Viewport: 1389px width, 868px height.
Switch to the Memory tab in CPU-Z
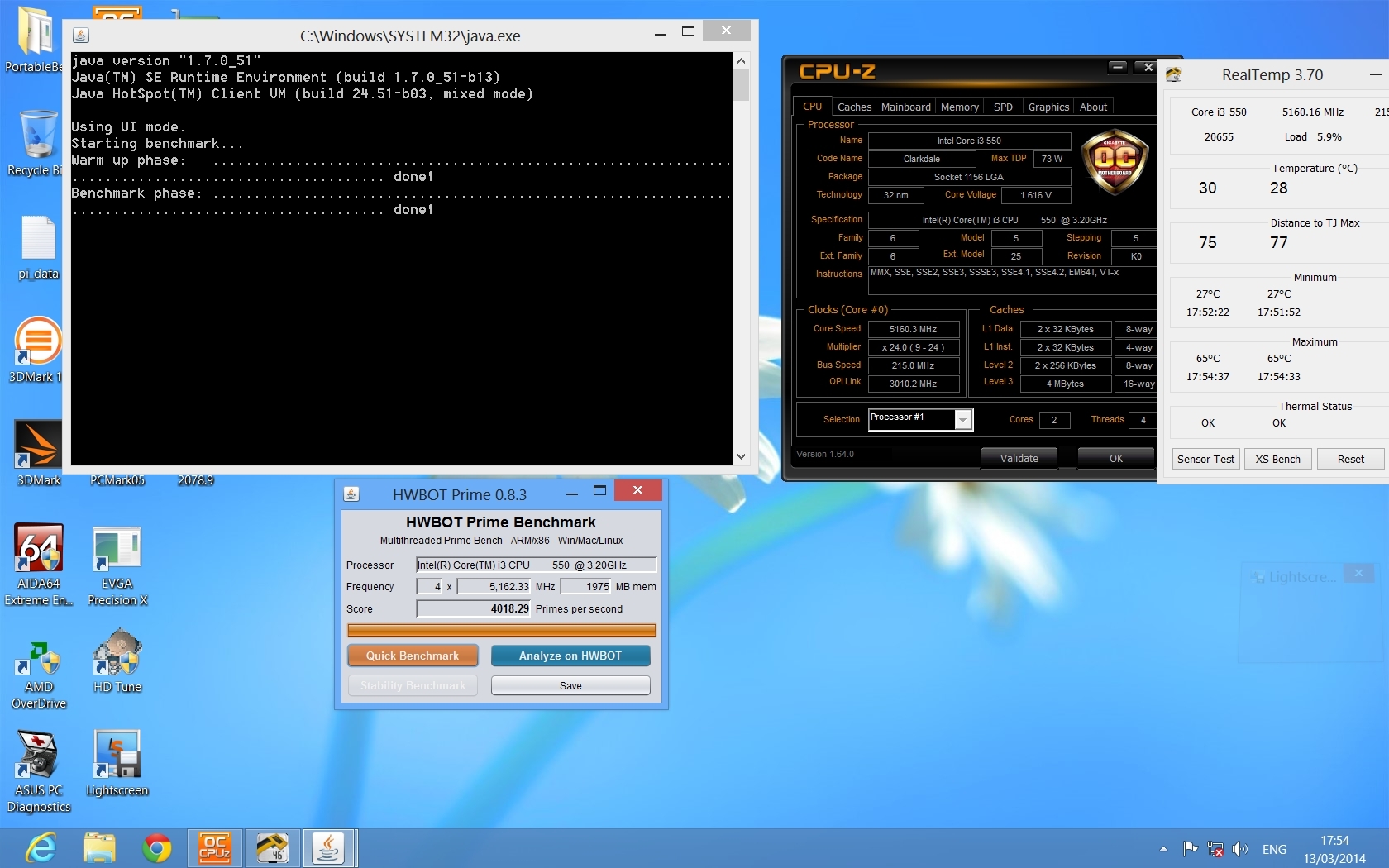click(x=959, y=107)
